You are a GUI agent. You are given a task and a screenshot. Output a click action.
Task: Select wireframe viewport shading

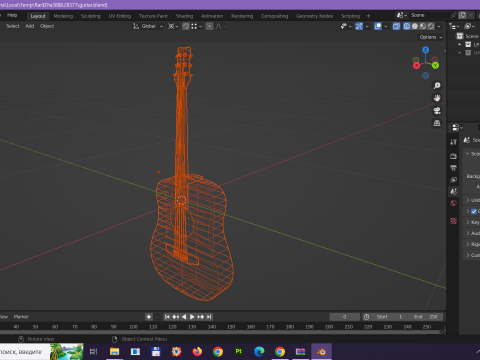[x=407, y=26]
